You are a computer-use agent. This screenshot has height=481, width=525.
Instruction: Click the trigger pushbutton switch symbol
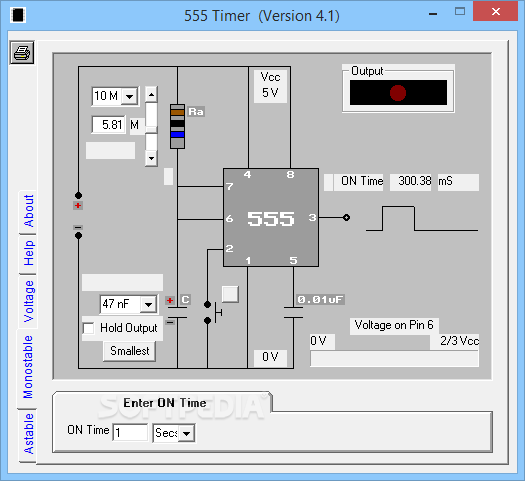214,312
